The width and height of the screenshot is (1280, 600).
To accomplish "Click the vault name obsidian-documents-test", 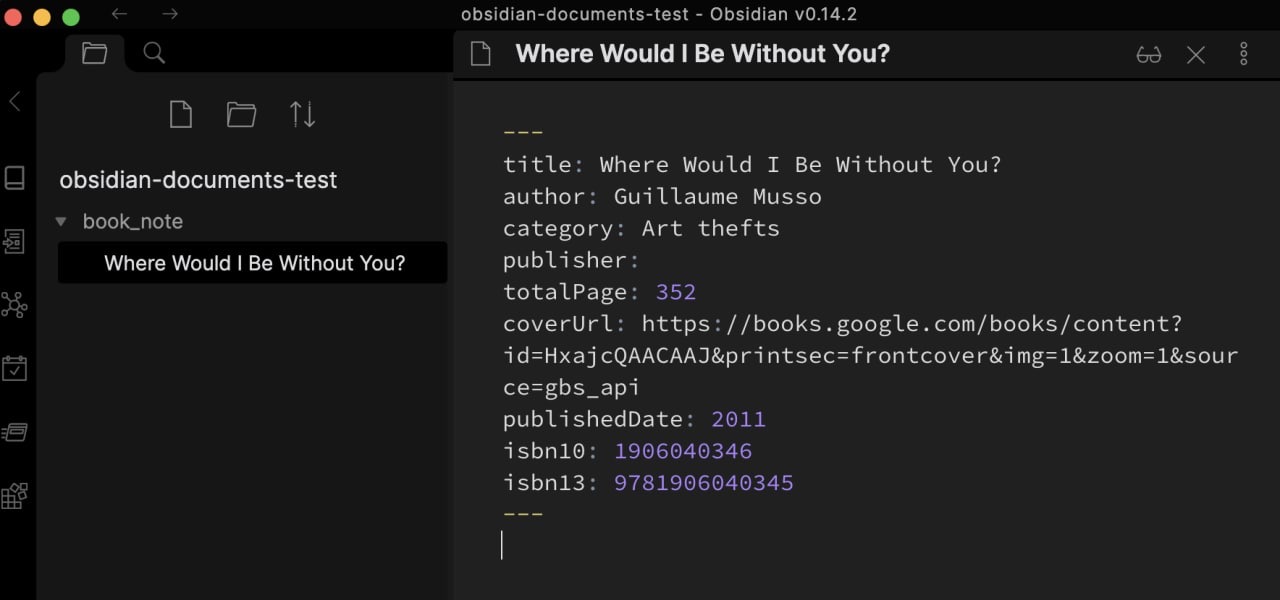I will click(198, 180).
